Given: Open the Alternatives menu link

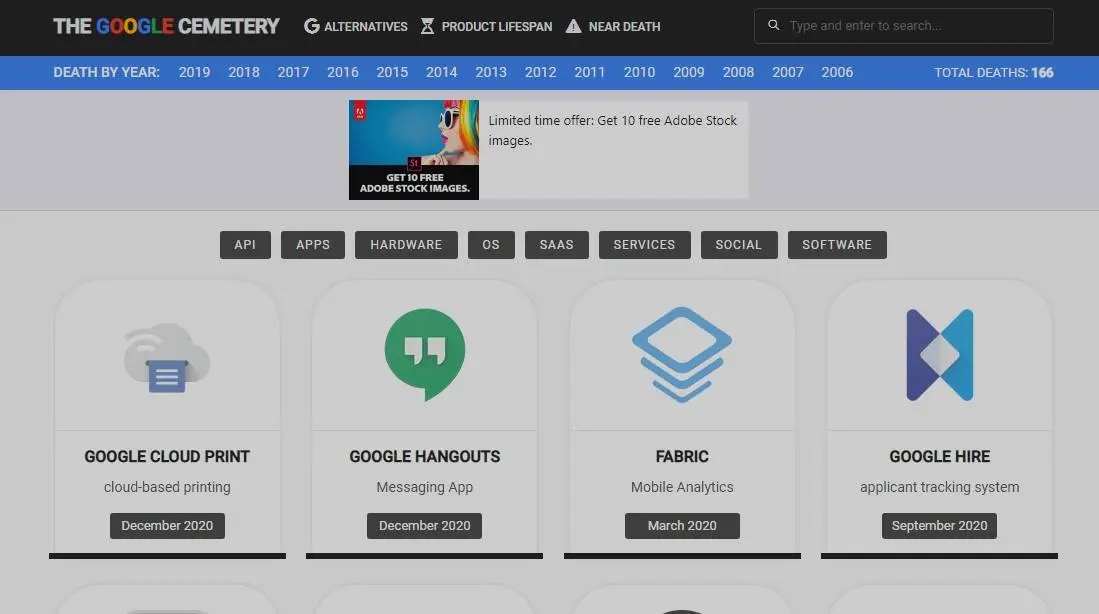Looking at the screenshot, I should pyautogui.click(x=365, y=27).
